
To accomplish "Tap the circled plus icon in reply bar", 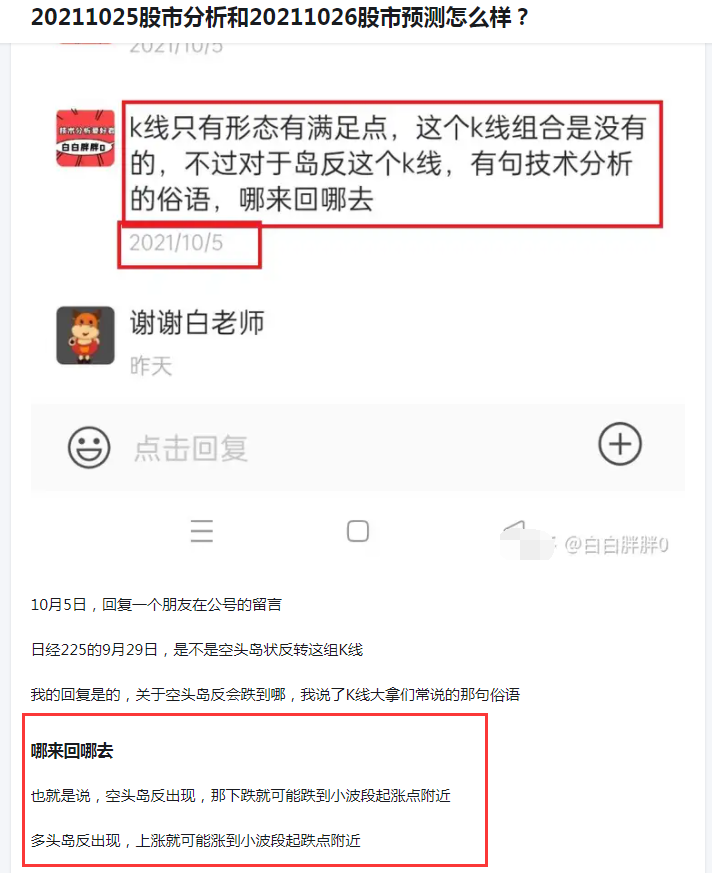I will click(620, 444).
